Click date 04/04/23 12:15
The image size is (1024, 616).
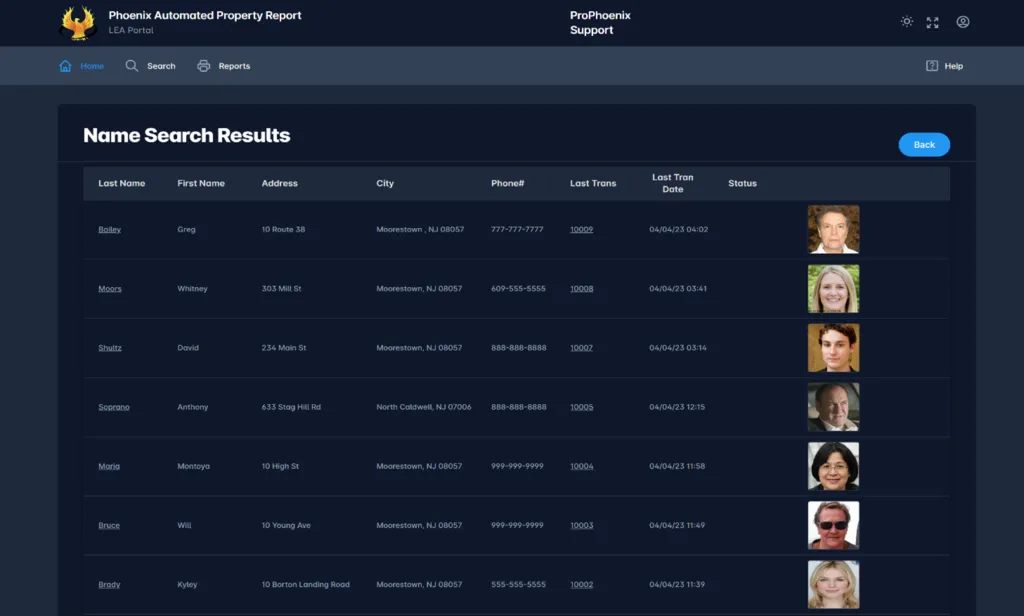tap(677, 407)
